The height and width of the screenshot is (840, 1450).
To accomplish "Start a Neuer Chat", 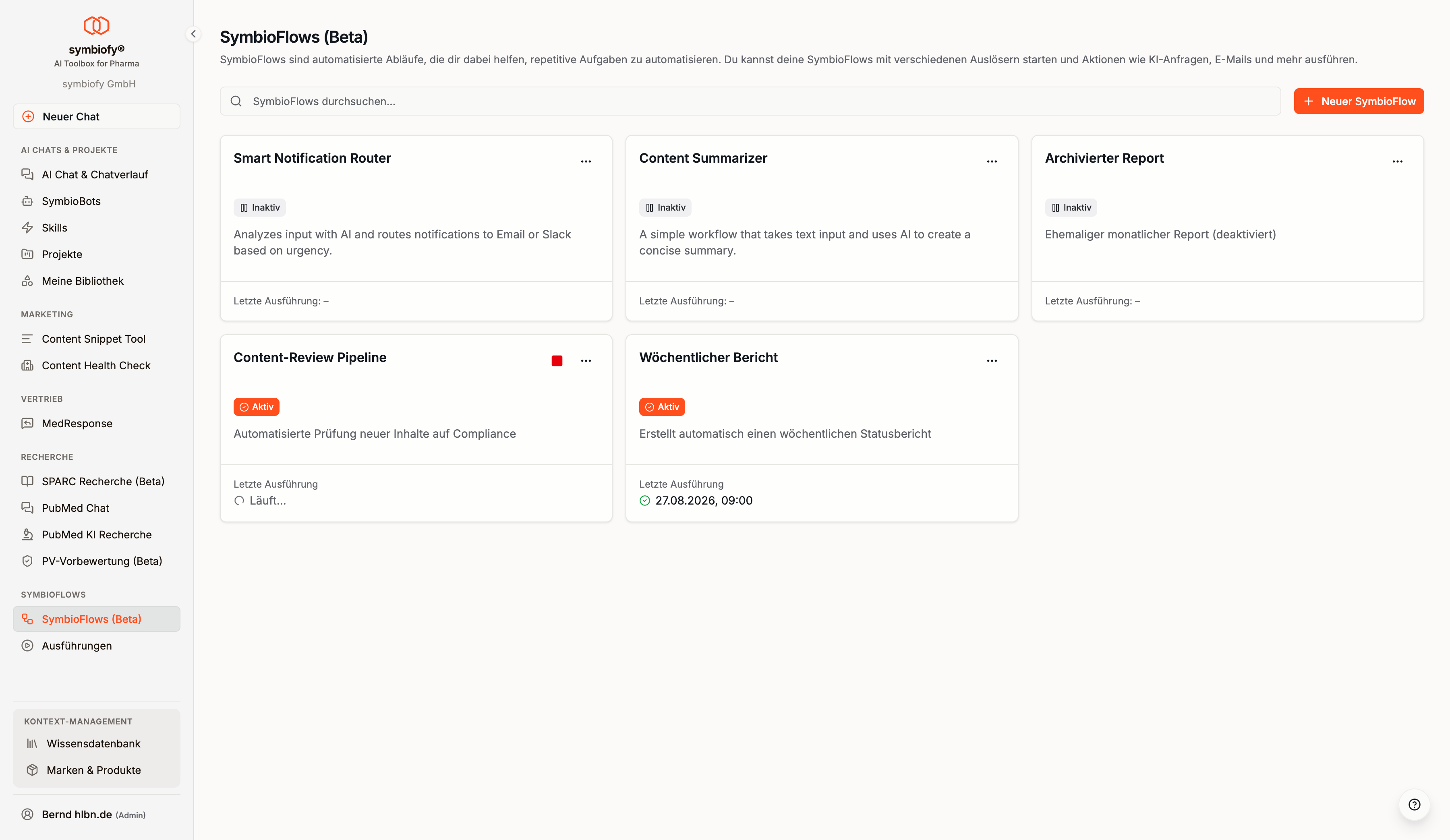I will click(97, 116).
